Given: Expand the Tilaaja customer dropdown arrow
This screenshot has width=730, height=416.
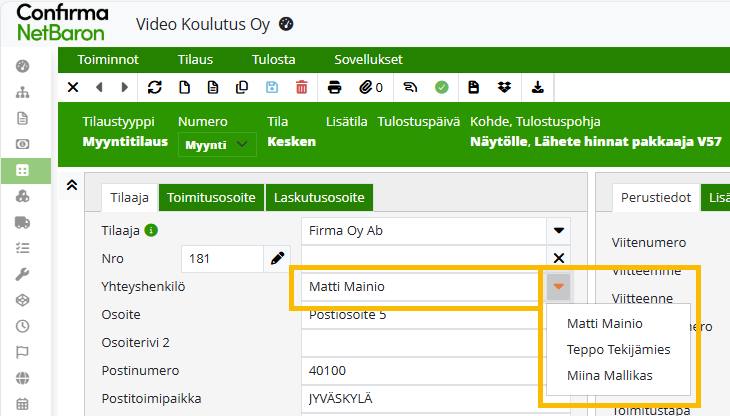Looking at the screenshot, I should [x=559, y=230].
